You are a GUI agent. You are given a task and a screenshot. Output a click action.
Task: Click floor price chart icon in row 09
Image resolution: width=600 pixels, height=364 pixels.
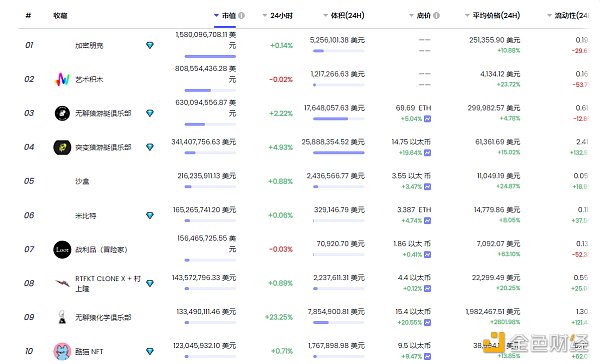pyautogui.click(x=427, y=323)
